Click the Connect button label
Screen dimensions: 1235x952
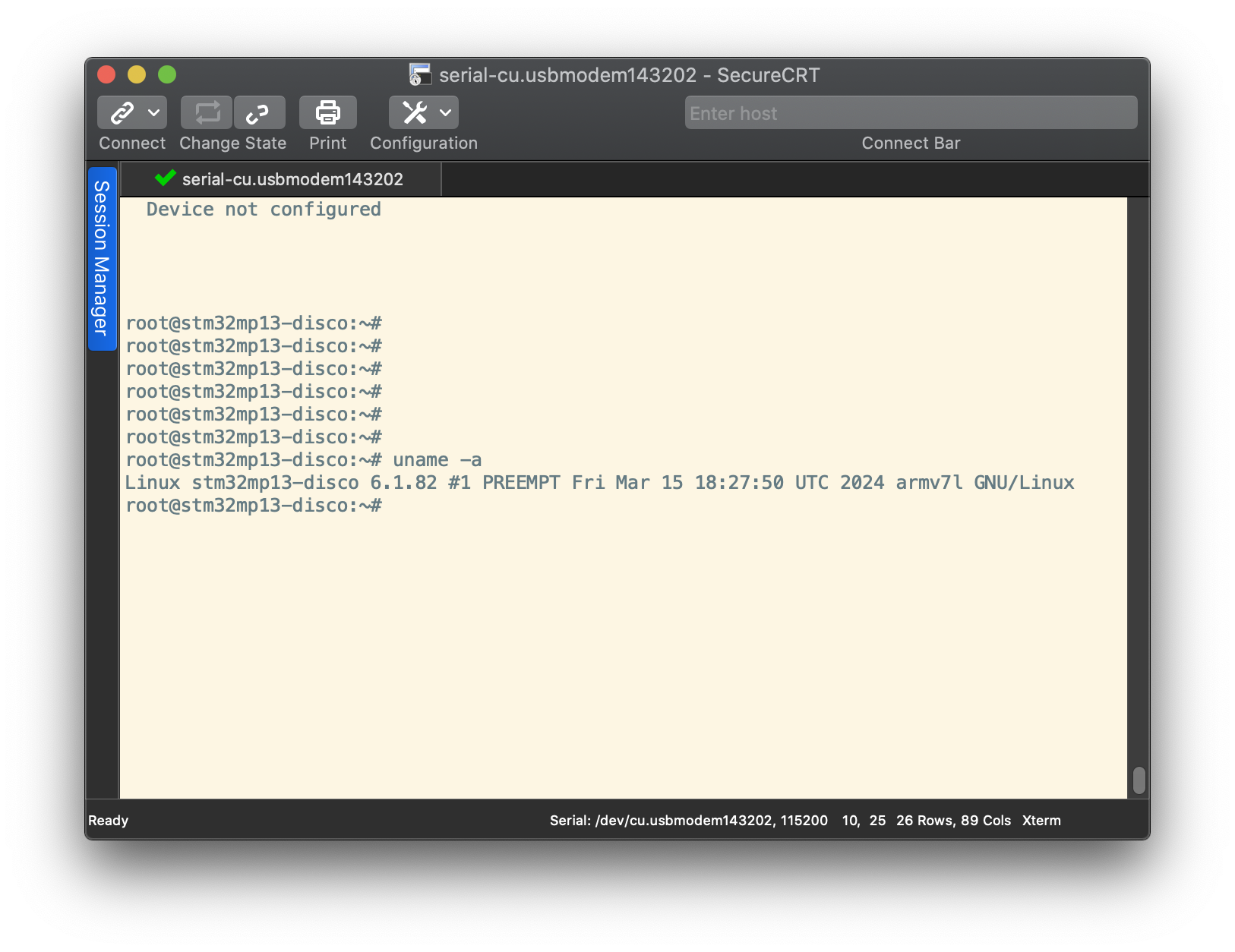click(x=131, y=143)
